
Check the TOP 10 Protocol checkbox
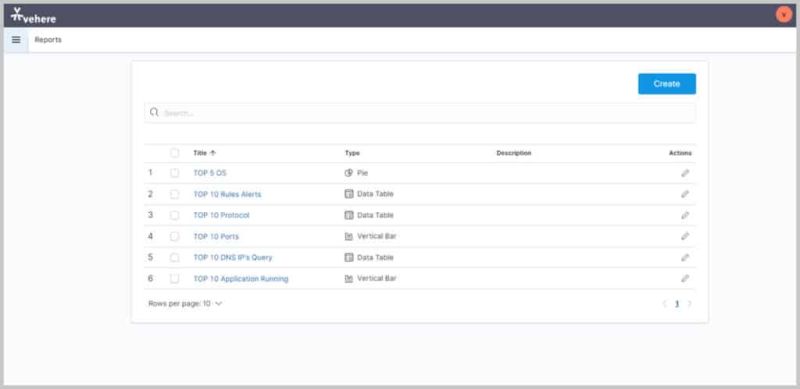pyautogui.click(x=174, y=215)
